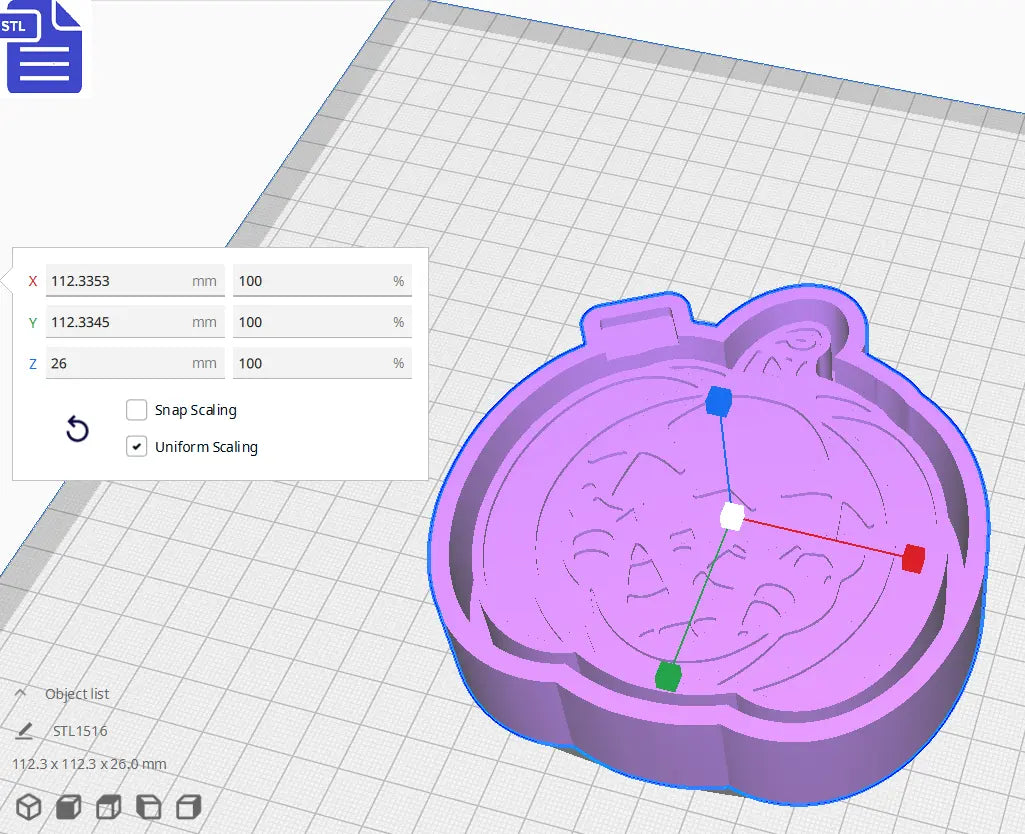Disable Uniform Scaling
The height and width of the screenshot is (834, 1025).
(x=136, y=446)
